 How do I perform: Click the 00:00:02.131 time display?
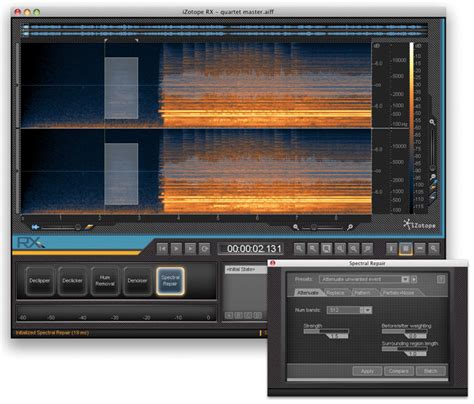click(x=250, y=249)
